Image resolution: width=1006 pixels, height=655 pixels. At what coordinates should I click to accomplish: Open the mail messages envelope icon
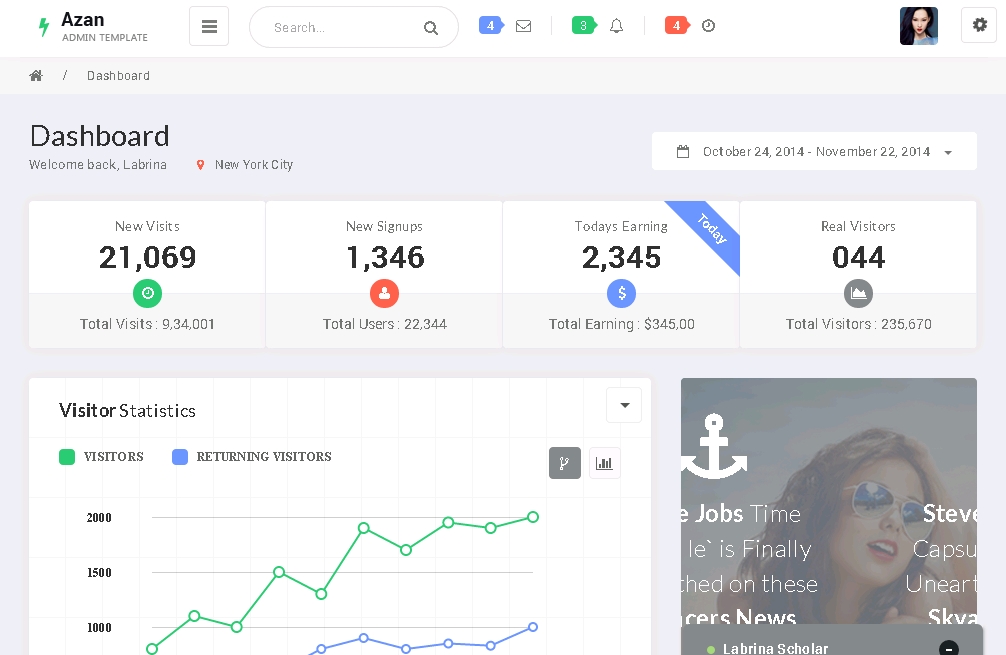523,26
